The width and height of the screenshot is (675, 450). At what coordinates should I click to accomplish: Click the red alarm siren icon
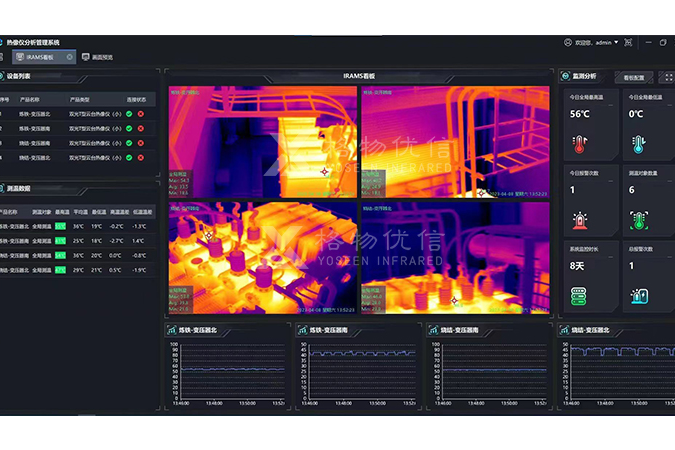point(580,220)
